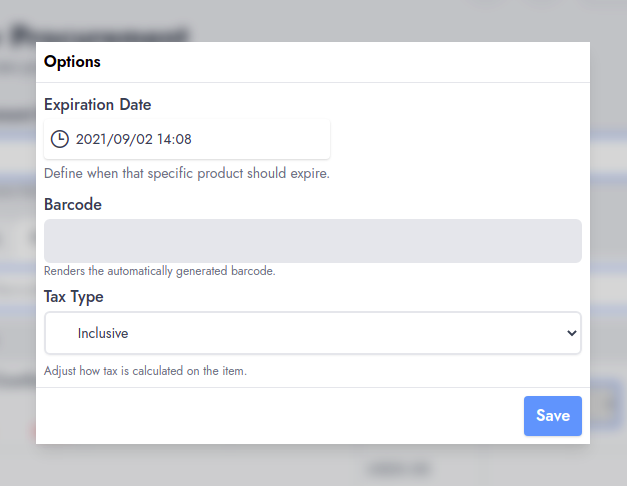Select the Expiration Date label
This screenshot has height=486, width=627.
click(98, 105)
